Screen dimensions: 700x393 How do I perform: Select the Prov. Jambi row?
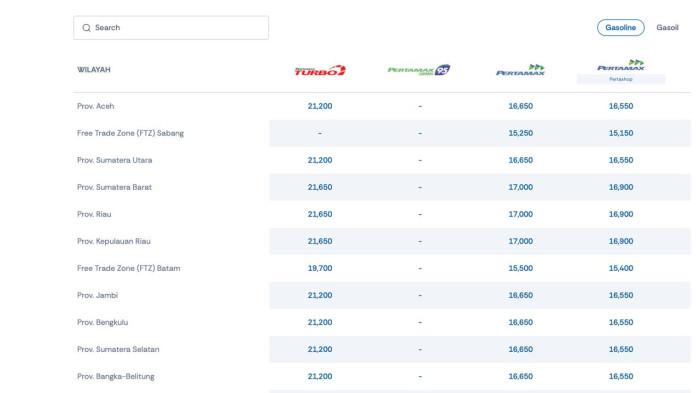click(x=382, y=295)
